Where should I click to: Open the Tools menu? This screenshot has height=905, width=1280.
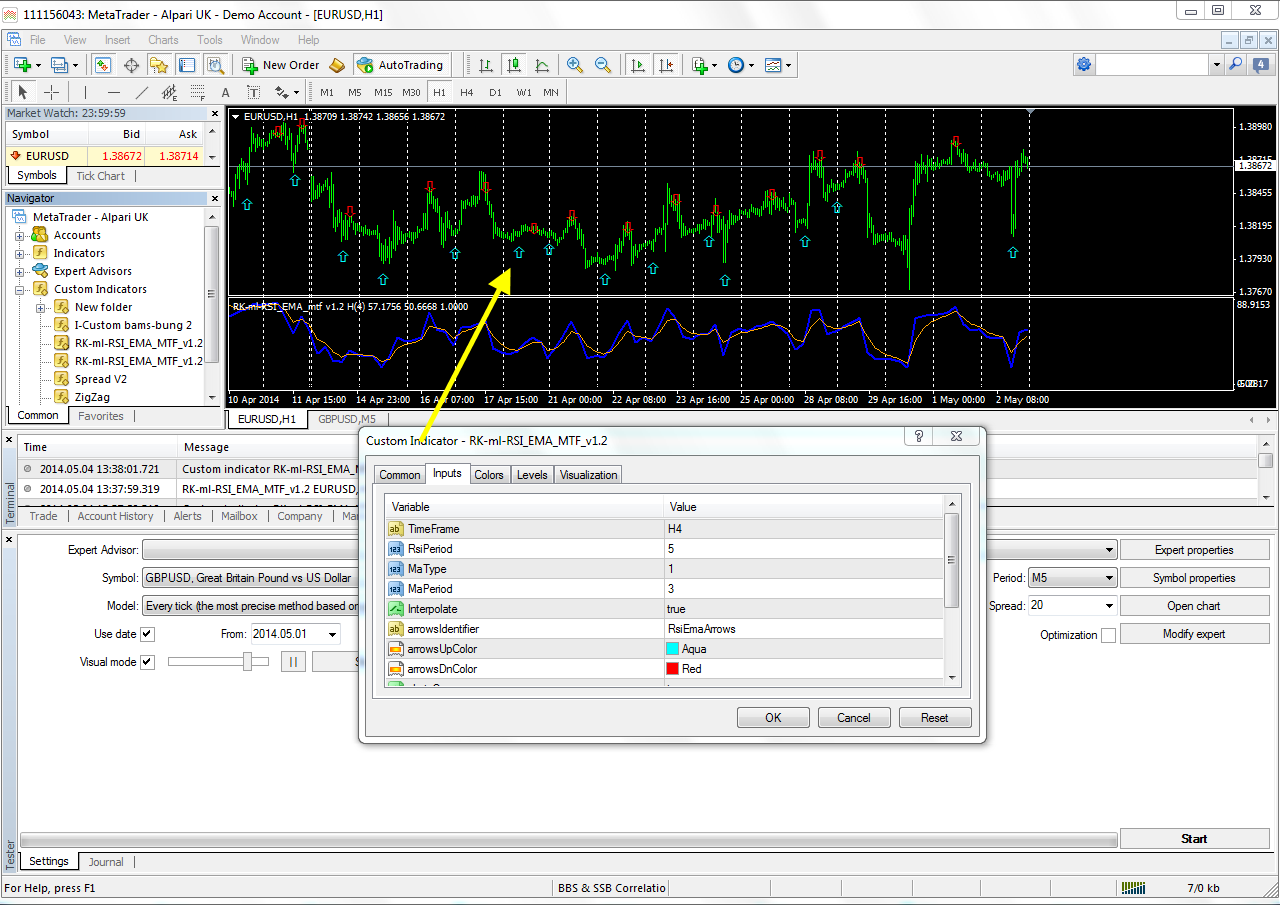(210, 40)
